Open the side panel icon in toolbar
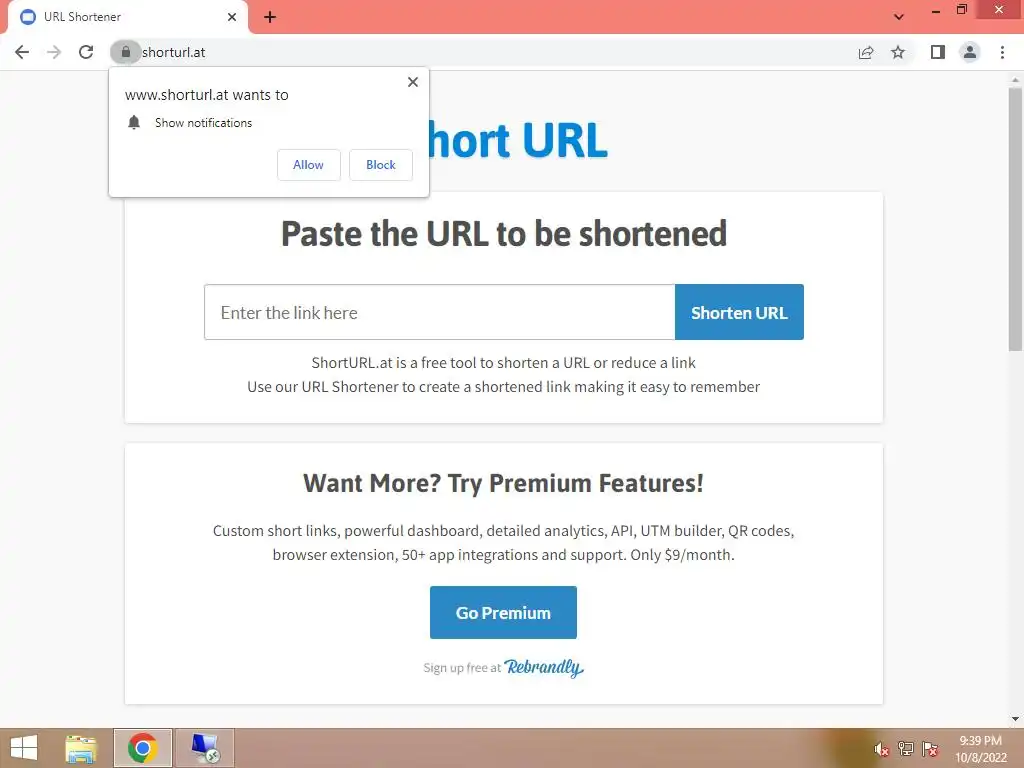 938,52
